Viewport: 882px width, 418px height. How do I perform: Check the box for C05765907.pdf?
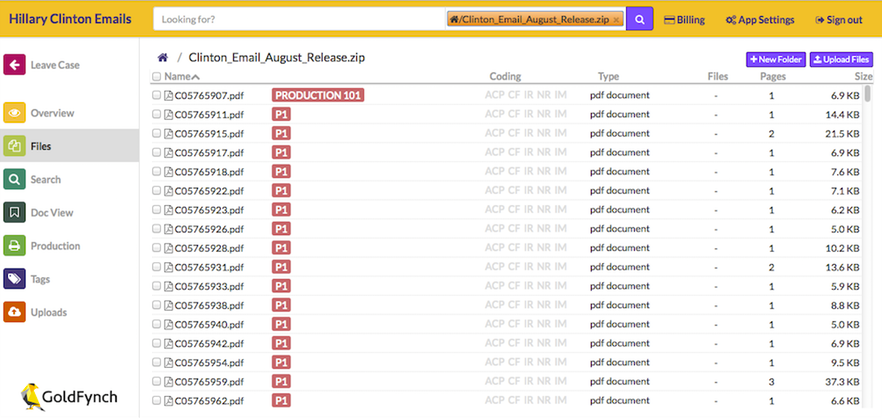pos(156,96)
